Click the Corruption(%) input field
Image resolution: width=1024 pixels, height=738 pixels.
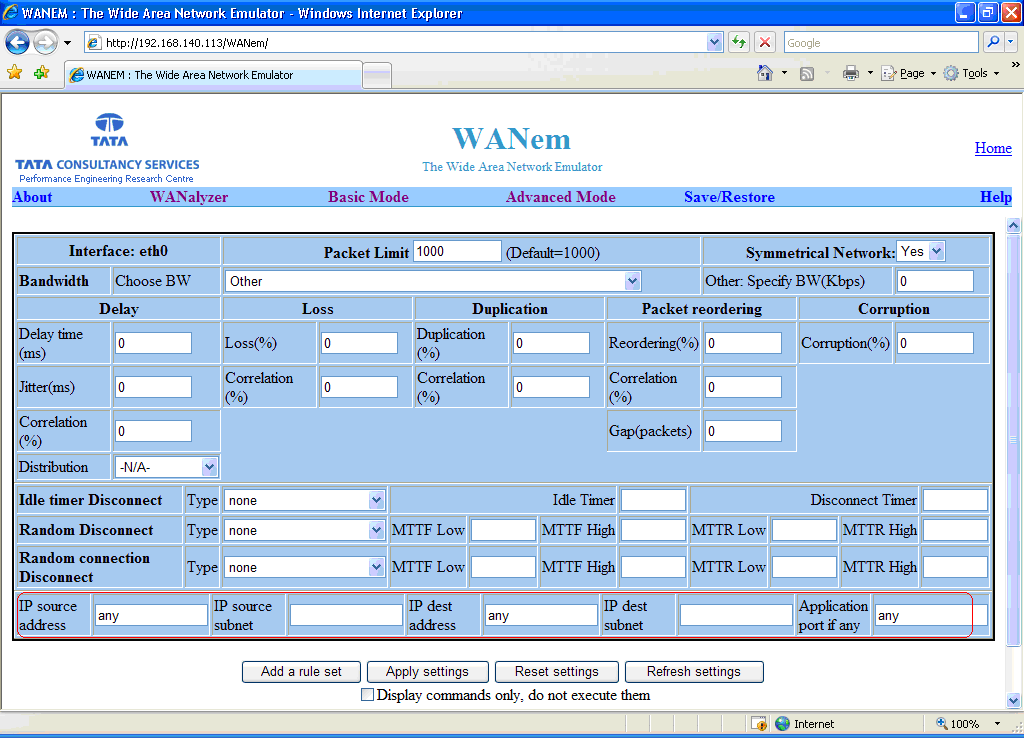click(x=935, y=343)
